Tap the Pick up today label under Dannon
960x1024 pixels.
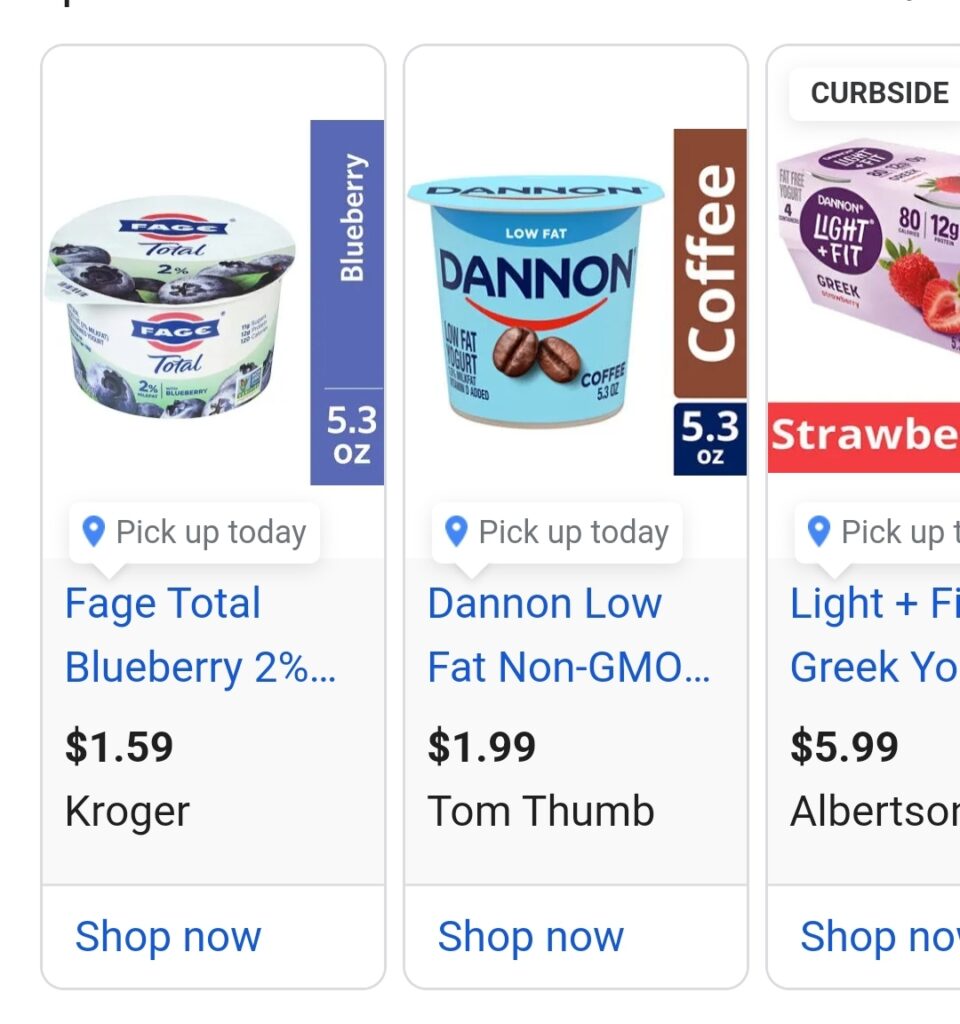coord(573,532)
